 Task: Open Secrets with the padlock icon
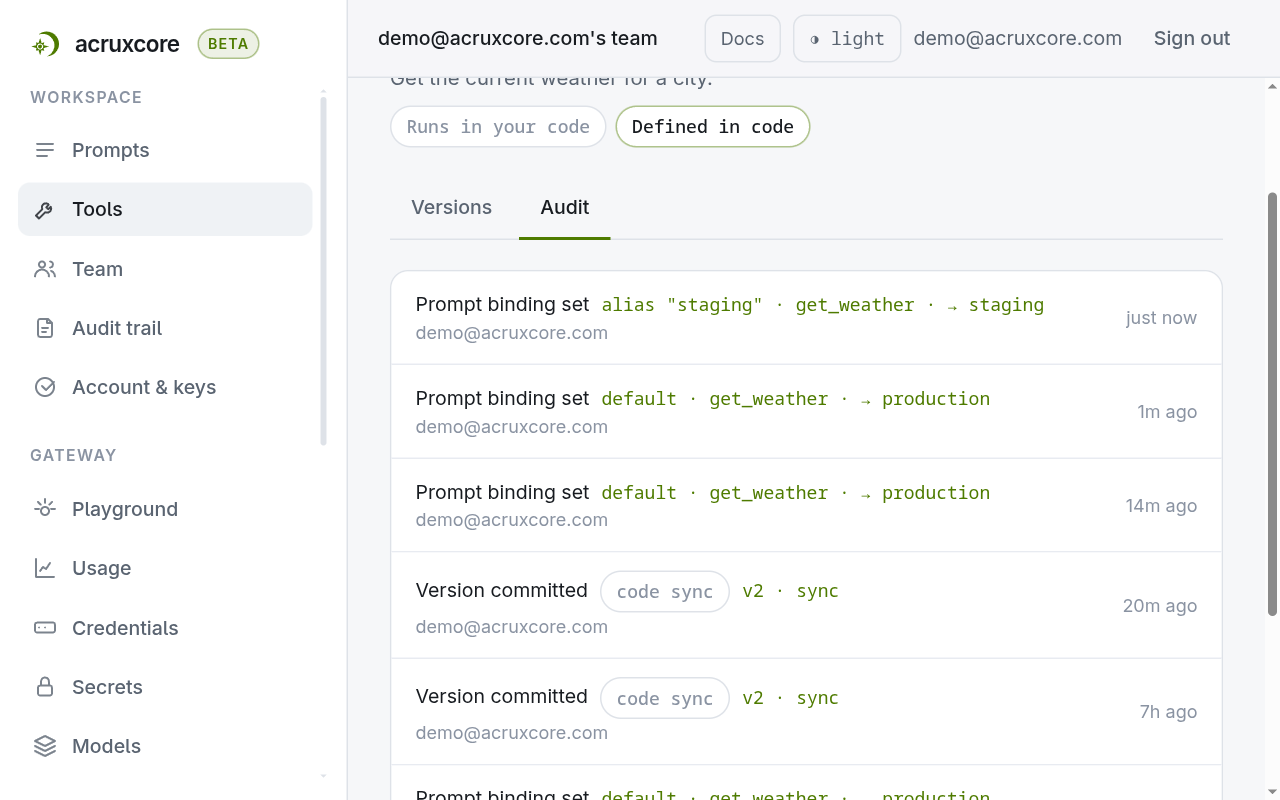click(x=45, y=687)
